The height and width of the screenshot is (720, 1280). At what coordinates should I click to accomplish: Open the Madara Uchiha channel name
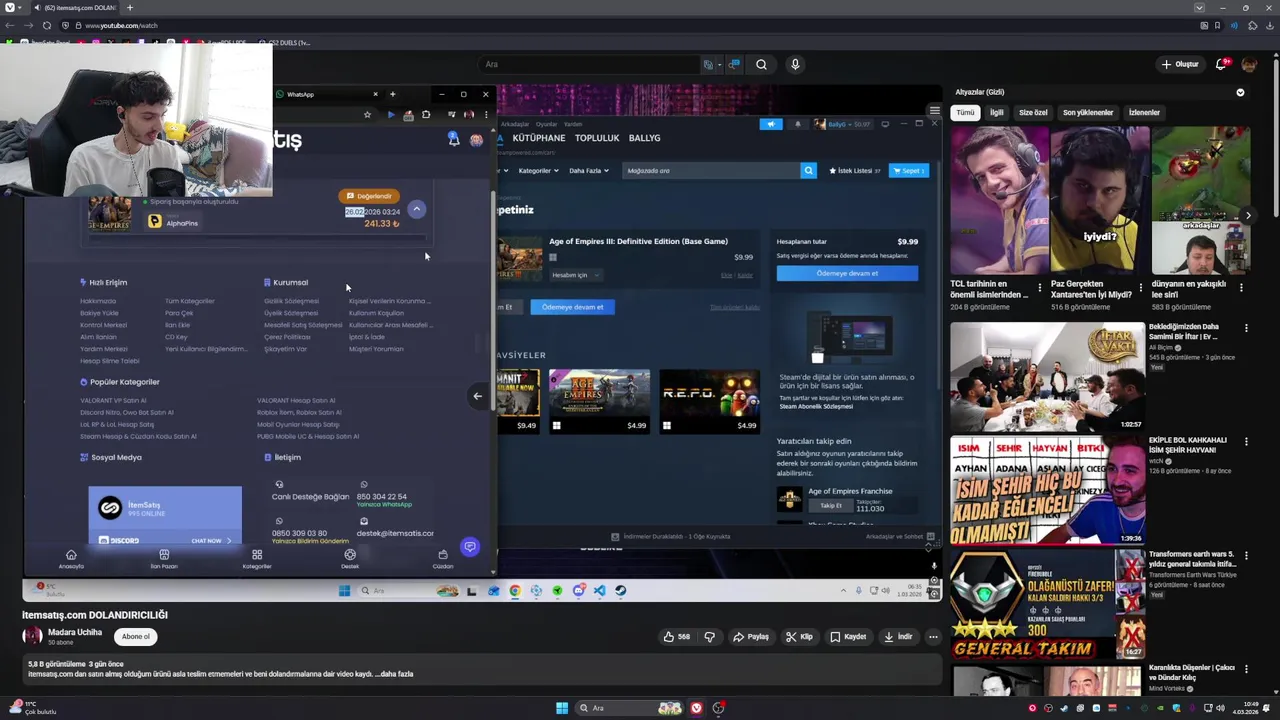[x=75, y=632]
